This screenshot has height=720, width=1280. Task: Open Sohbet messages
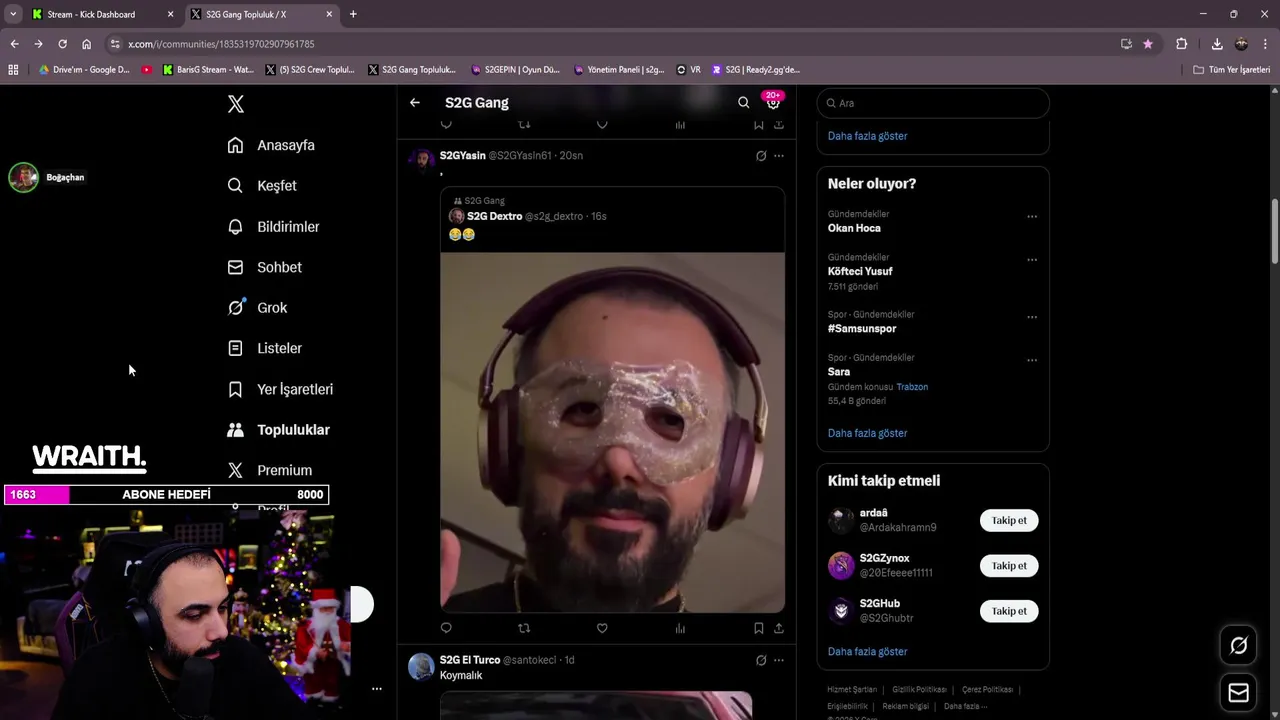pyautogui.click(x=264, y=267)
